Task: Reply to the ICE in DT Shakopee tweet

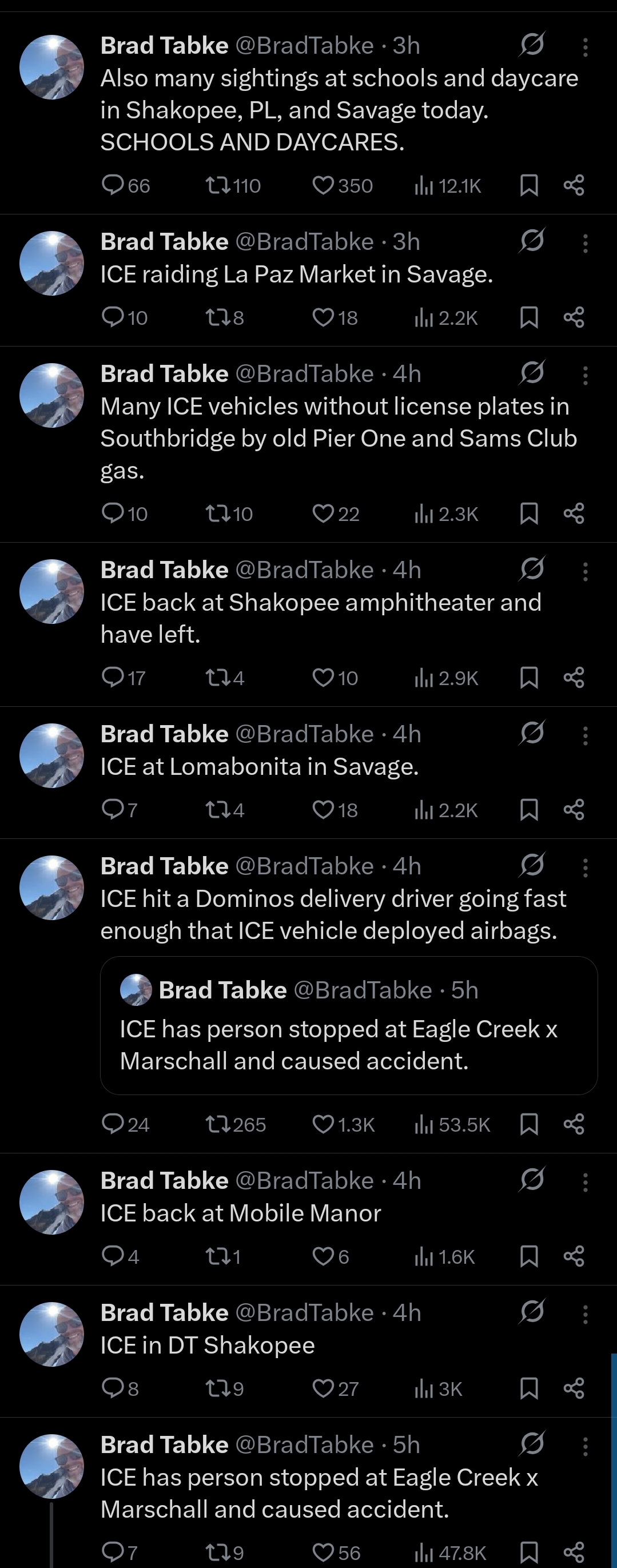Action: [x=113, y=1388]
